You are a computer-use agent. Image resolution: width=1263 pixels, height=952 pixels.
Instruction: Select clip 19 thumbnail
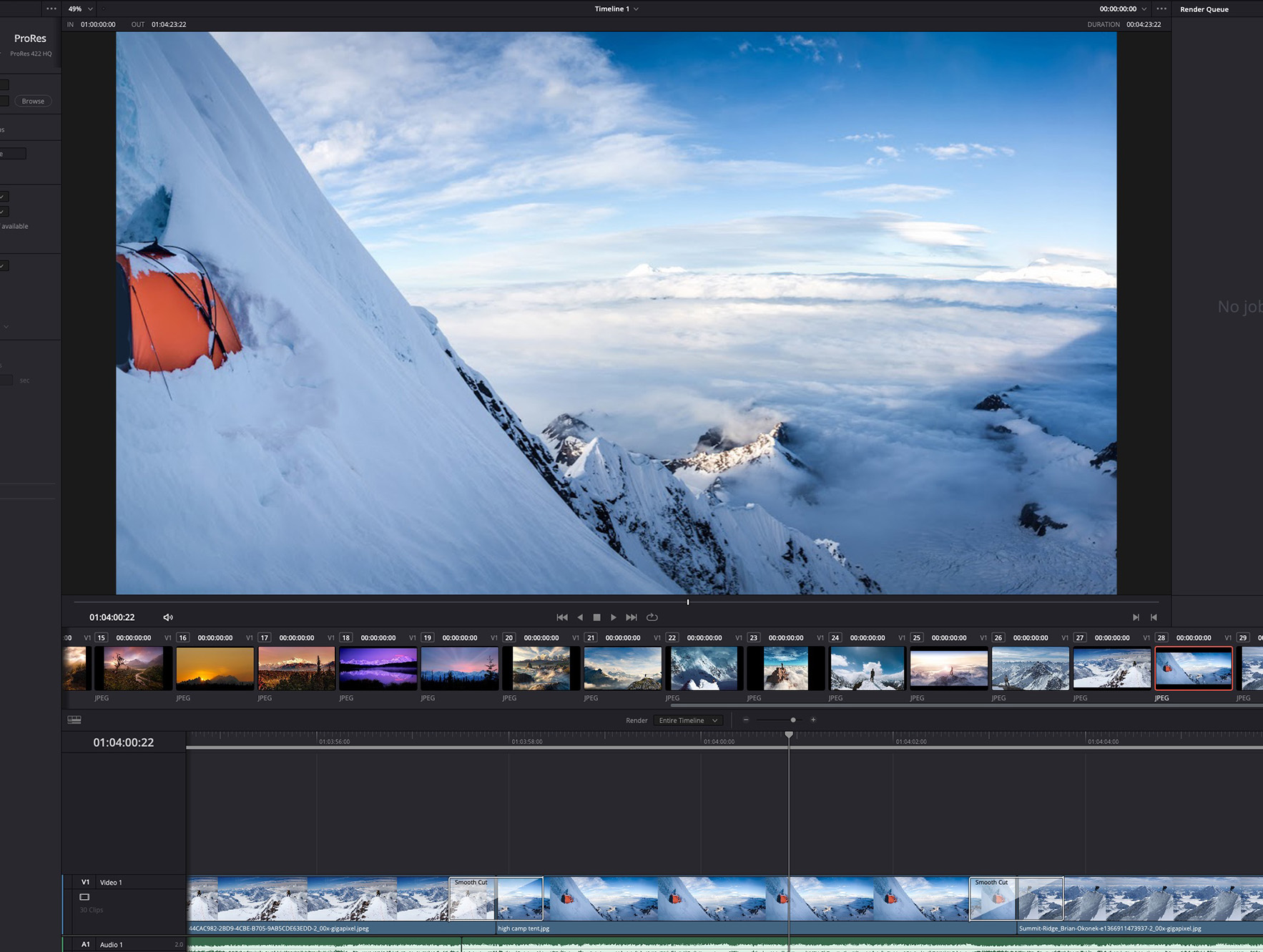point(459,669)
